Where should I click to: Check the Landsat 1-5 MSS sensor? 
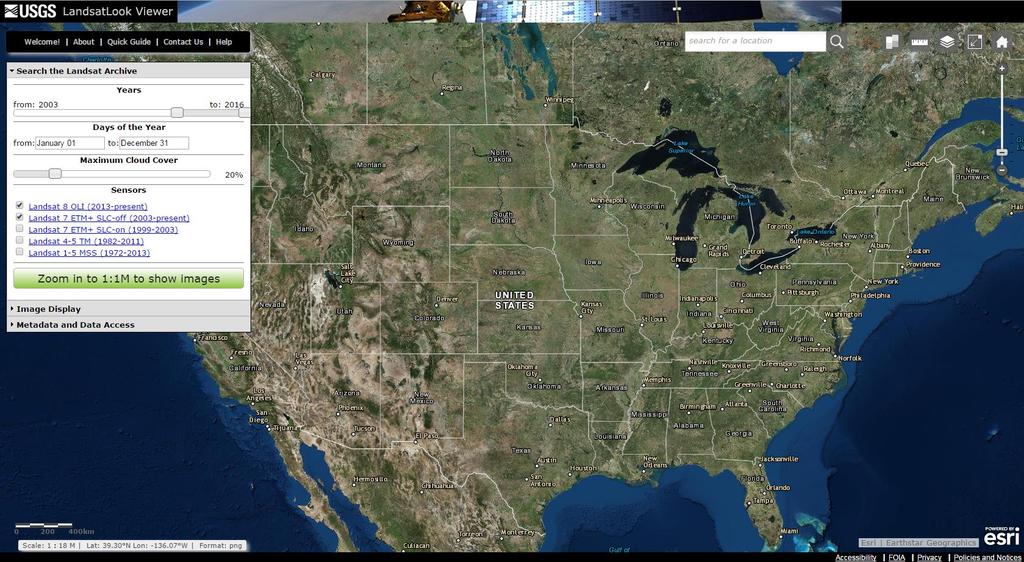pyautogui.click(x=20, y=252)
